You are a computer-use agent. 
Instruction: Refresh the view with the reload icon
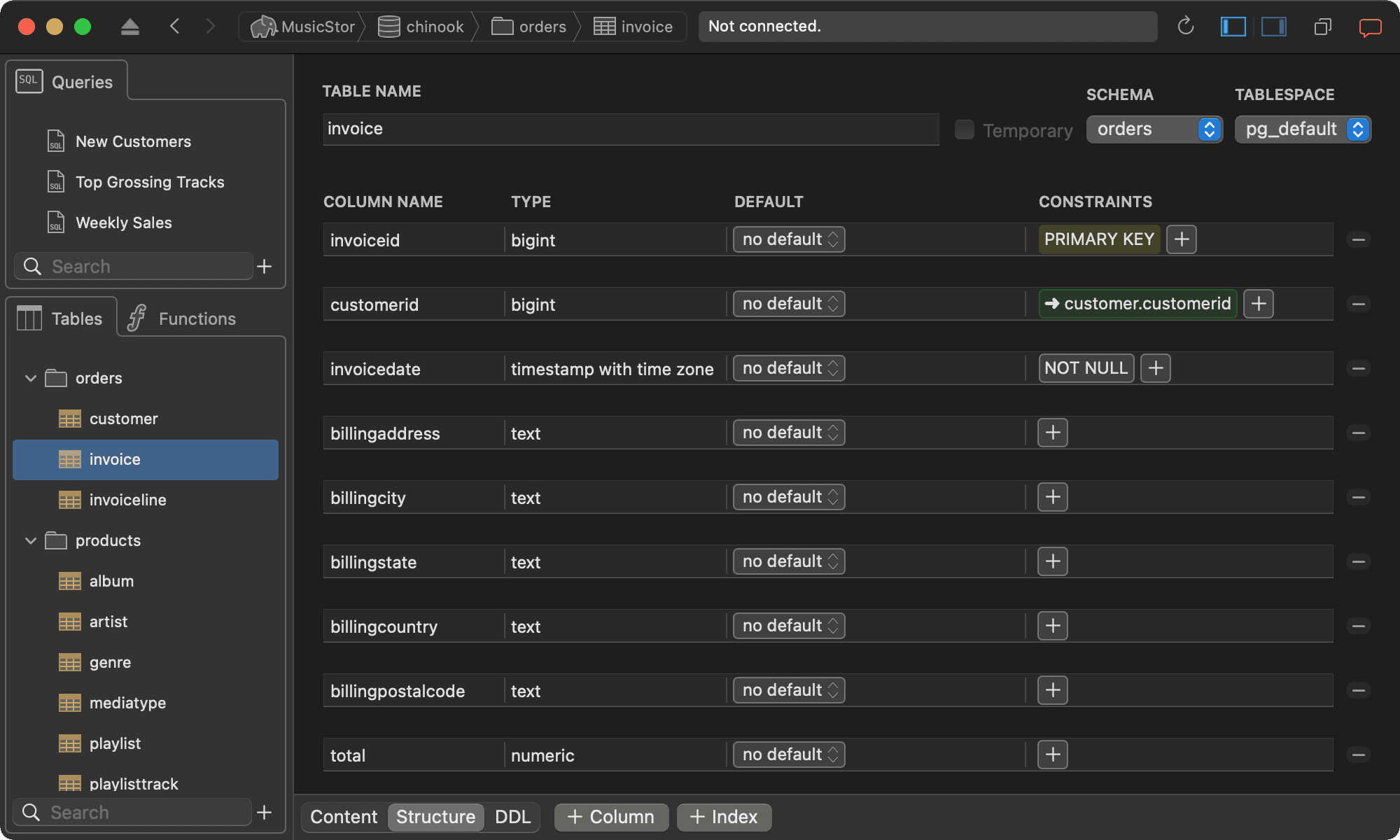click(x=1186, y=26)
